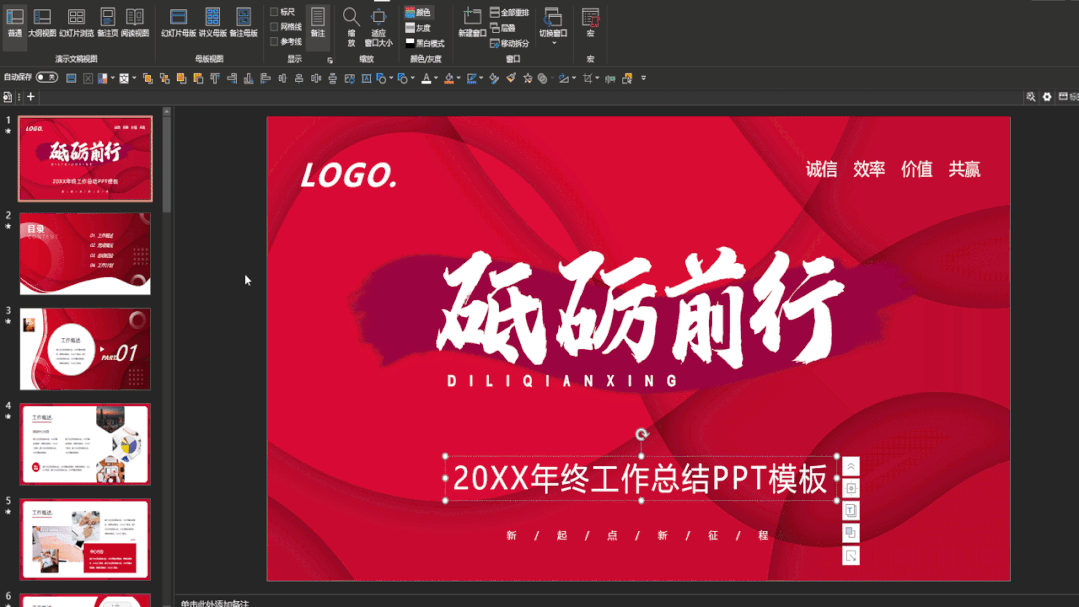
Task: Open 幻灯片浏览 slide sorter view
Action: [x=76, y=21]
